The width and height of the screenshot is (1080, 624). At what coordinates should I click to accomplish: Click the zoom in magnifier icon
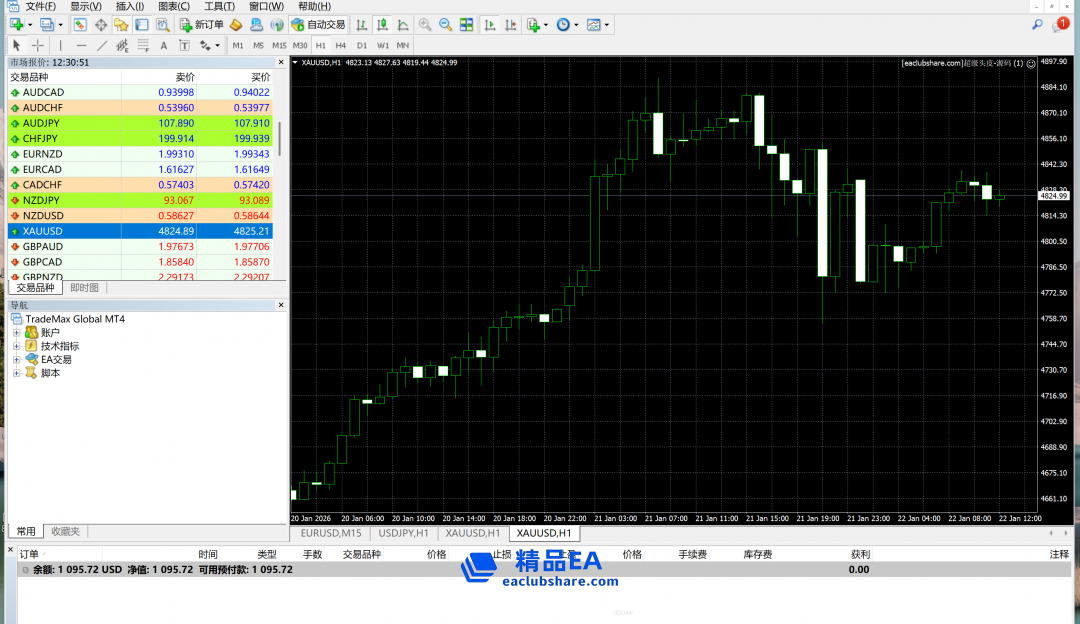pyautogui.click(x=425, y=24)
